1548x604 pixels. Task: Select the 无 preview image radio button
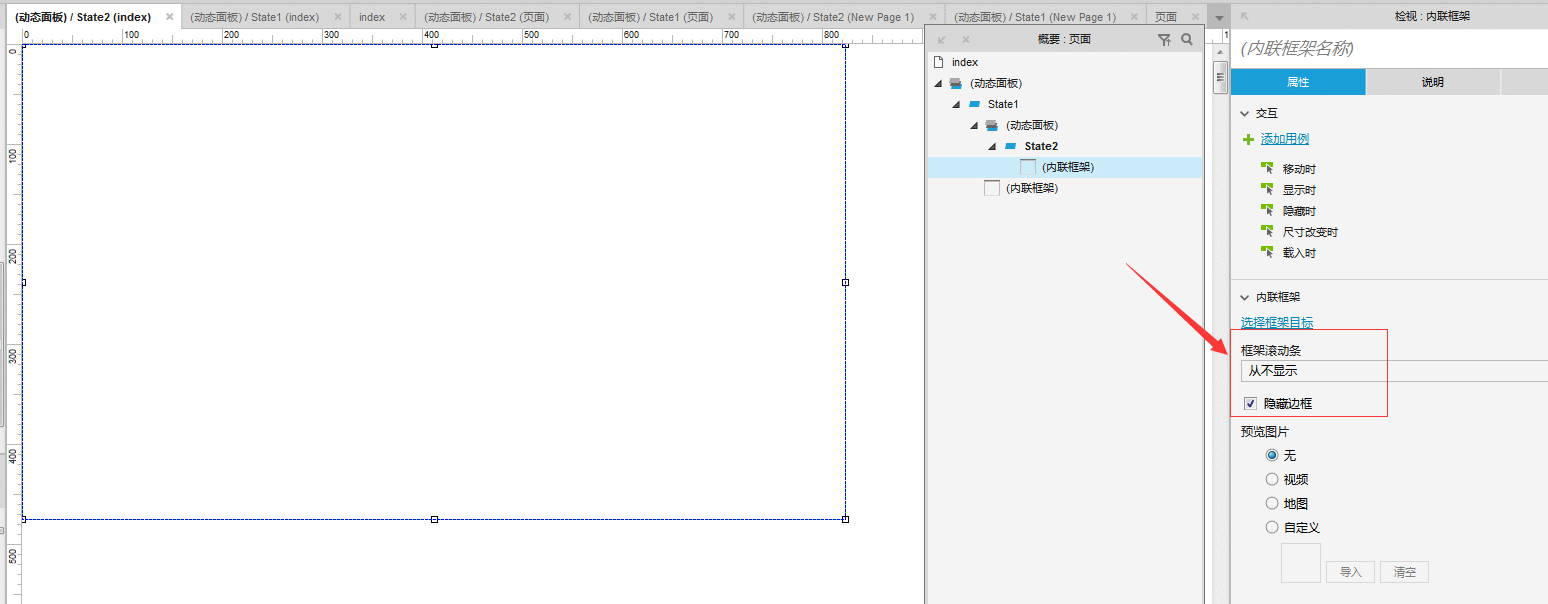point(1272,455)
